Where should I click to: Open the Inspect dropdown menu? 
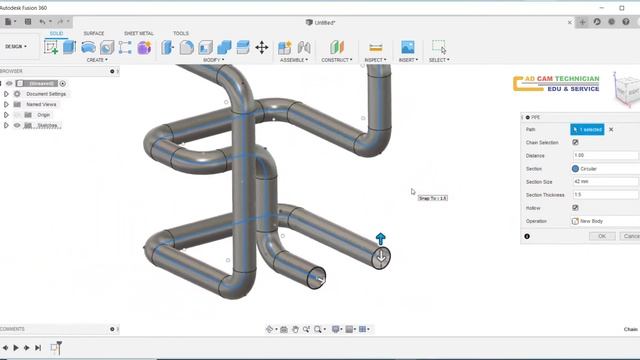(375, 60)
